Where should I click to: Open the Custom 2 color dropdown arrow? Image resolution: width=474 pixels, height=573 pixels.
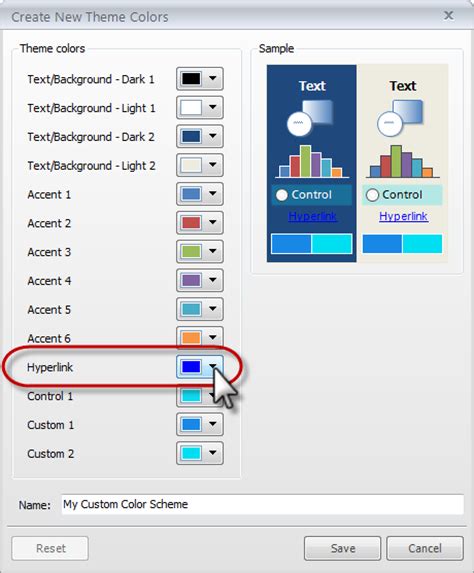213,453
